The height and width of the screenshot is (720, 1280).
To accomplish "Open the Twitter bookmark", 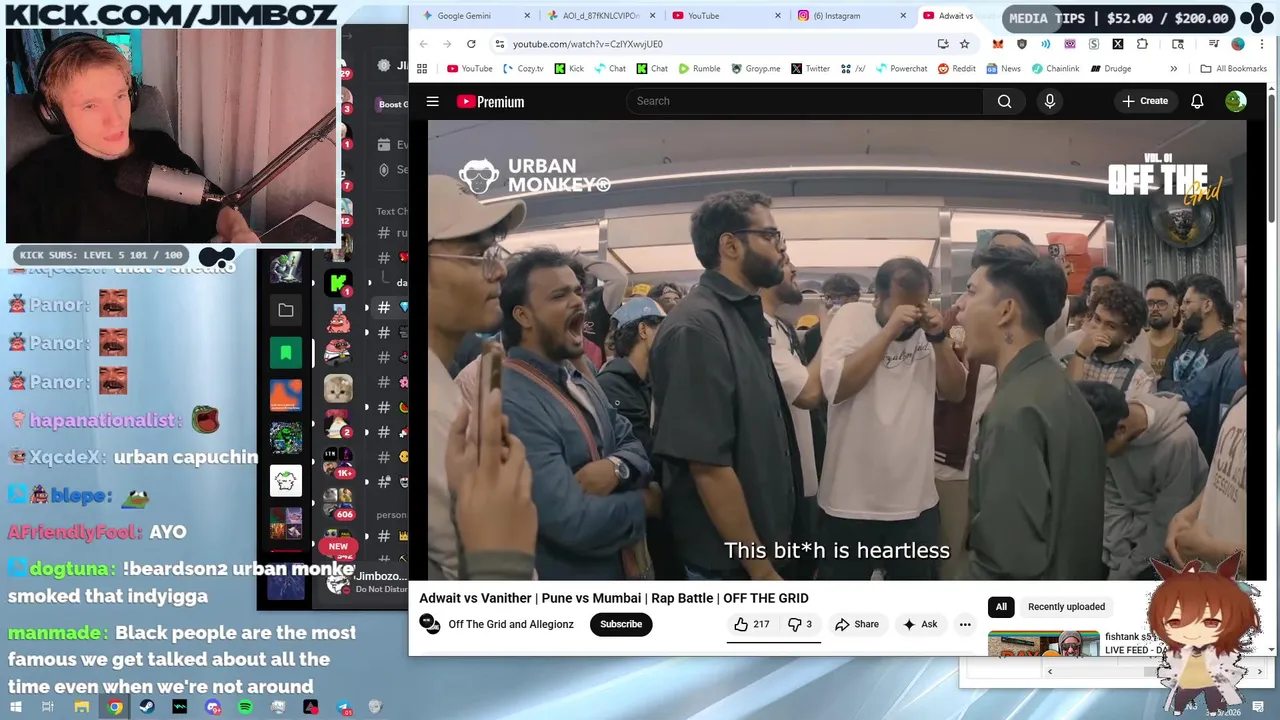I will click(x=810, y=69).
